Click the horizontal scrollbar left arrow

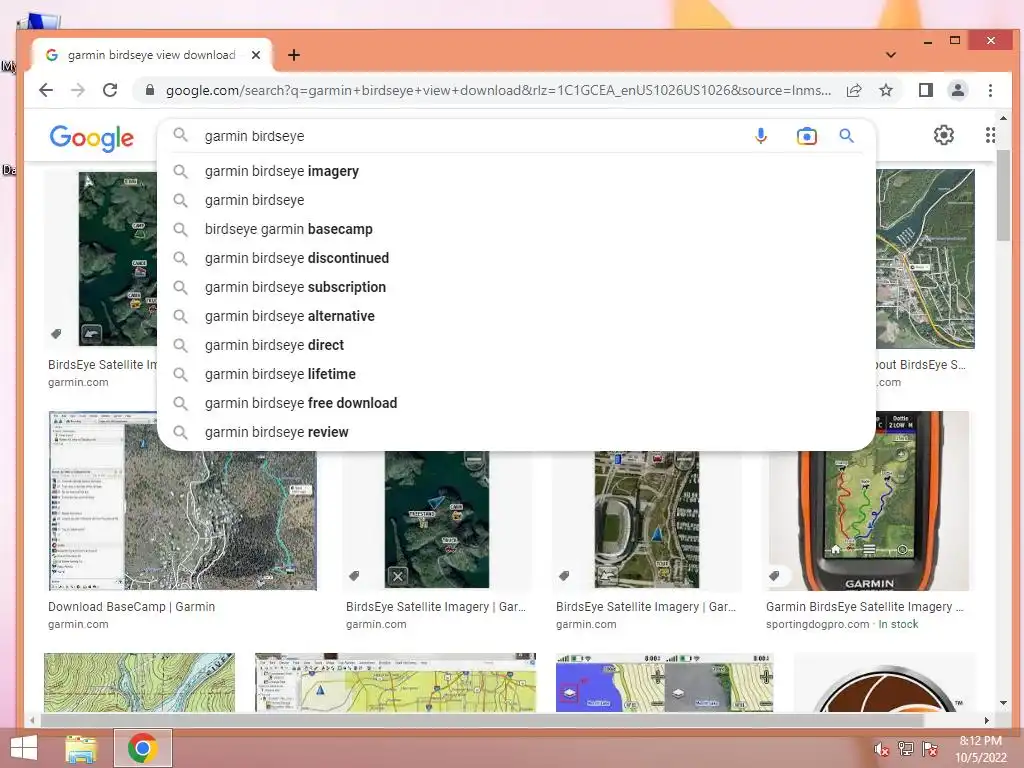pyautogui.click(x=32, y=720)
